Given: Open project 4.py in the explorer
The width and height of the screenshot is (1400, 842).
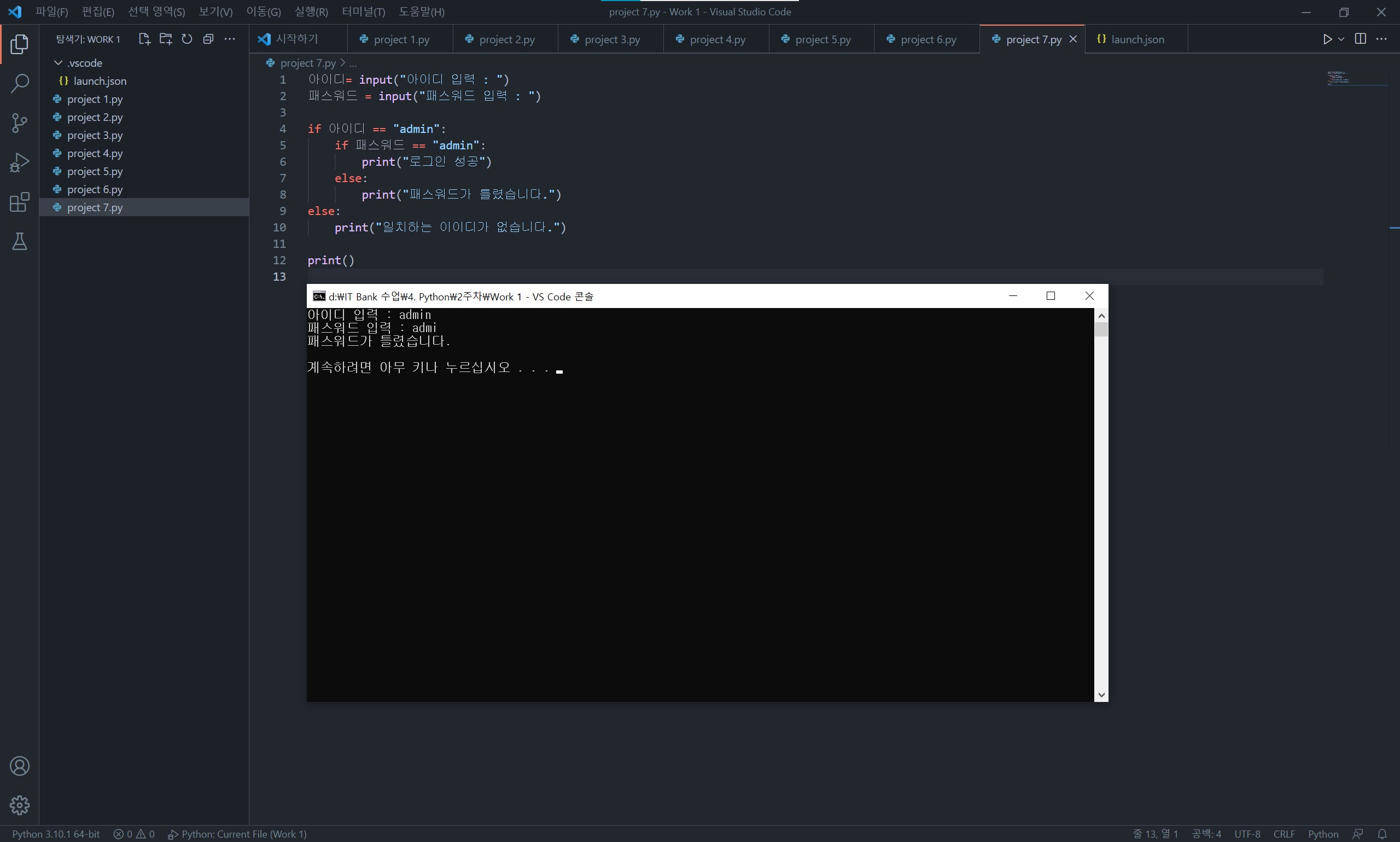Looking at the screenshot, I should 95,153.
